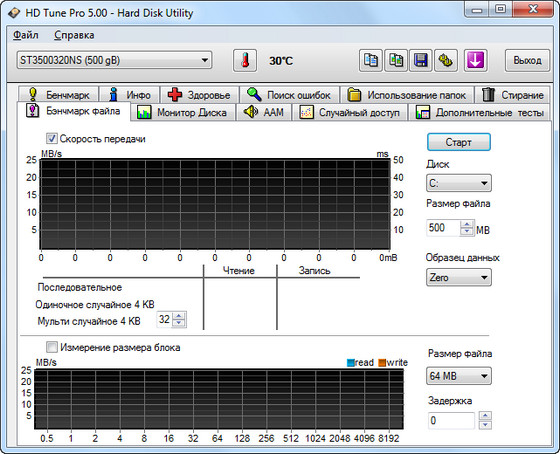This screenshot has height=454, width=560.
Task: Click the Запись column header
Action: coord(314,271)
